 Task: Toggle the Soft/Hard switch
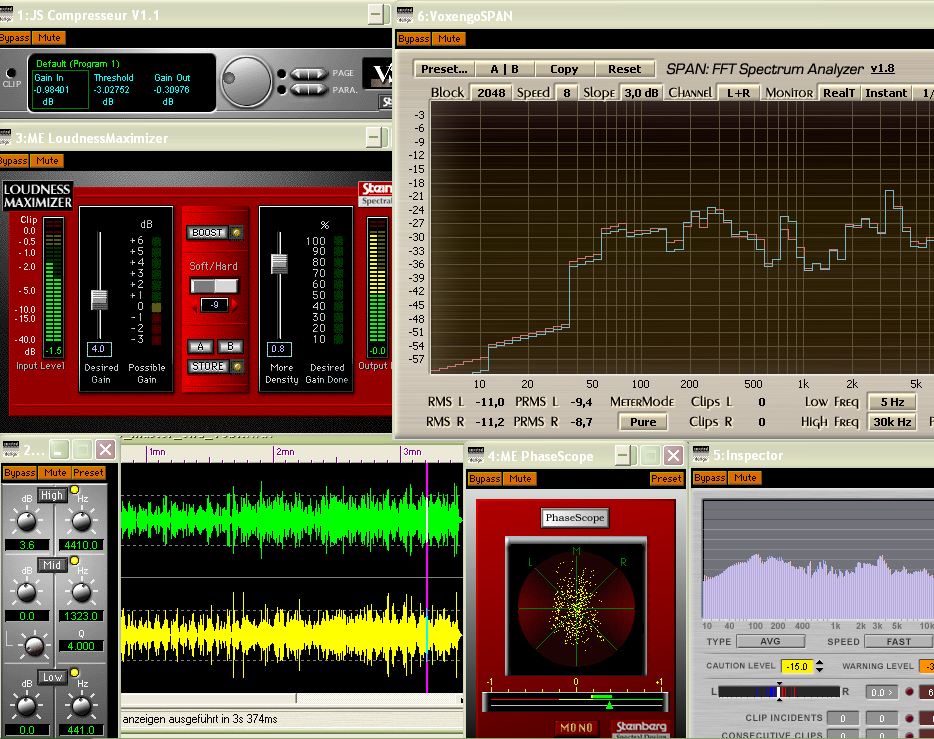click(x=214, y=286)
